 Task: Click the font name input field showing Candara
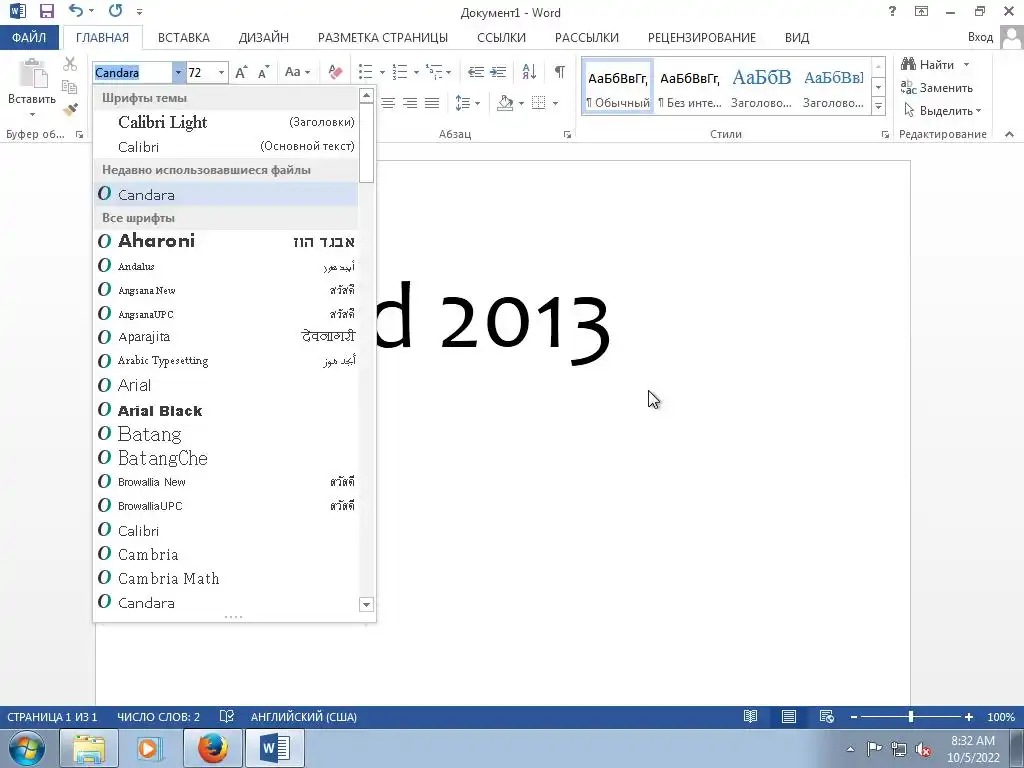[x=133, y=72]
